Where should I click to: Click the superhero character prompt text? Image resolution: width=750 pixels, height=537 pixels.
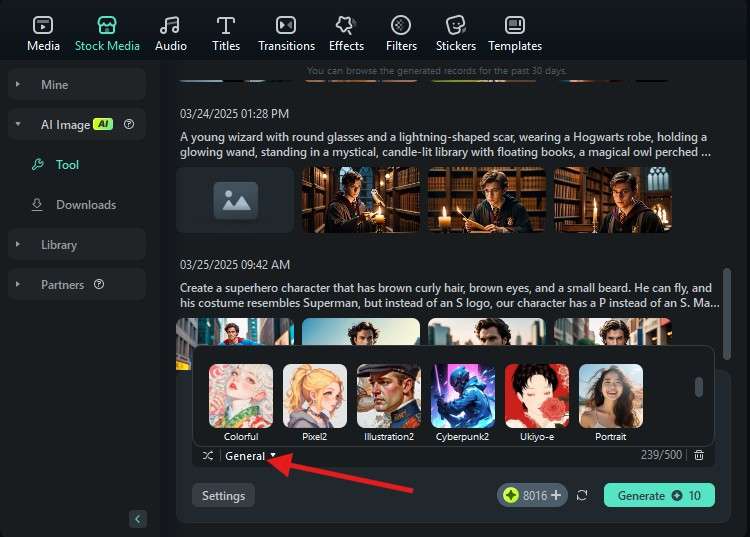450,296
